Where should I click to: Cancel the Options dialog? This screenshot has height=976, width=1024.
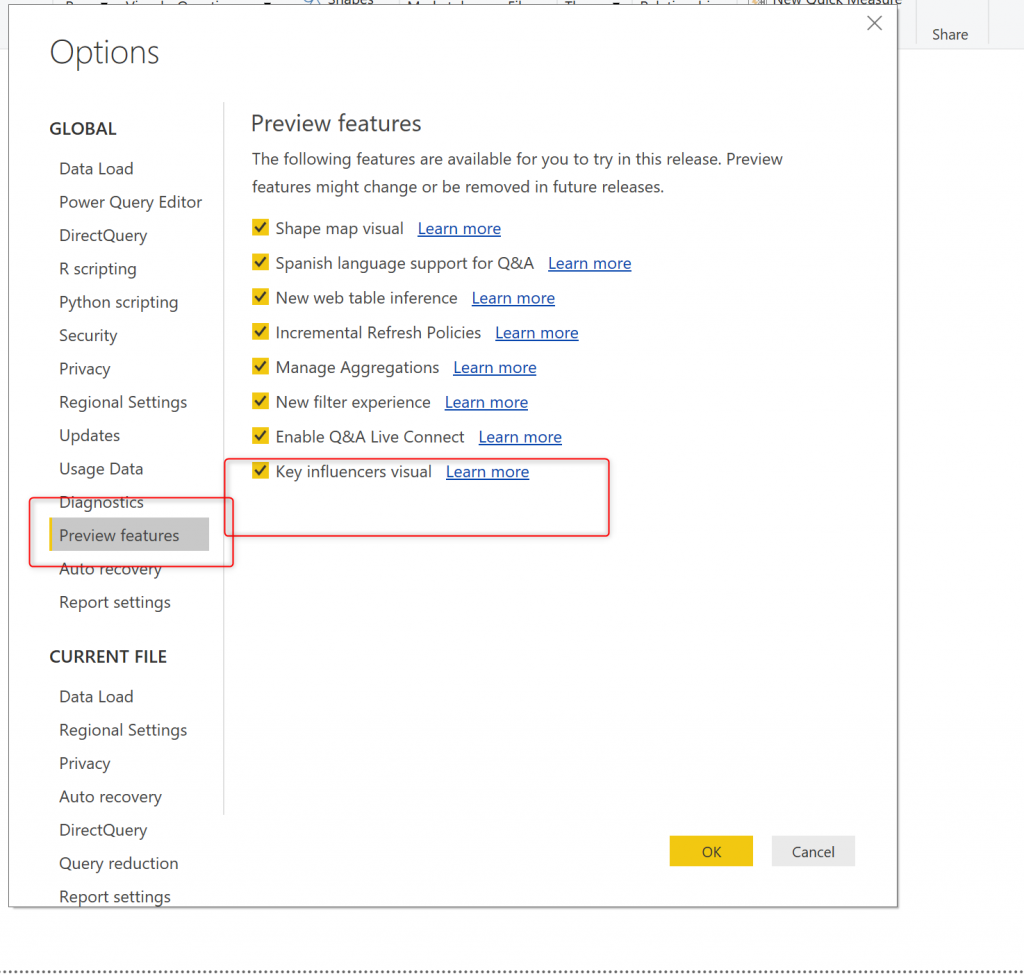click(812, 852)
